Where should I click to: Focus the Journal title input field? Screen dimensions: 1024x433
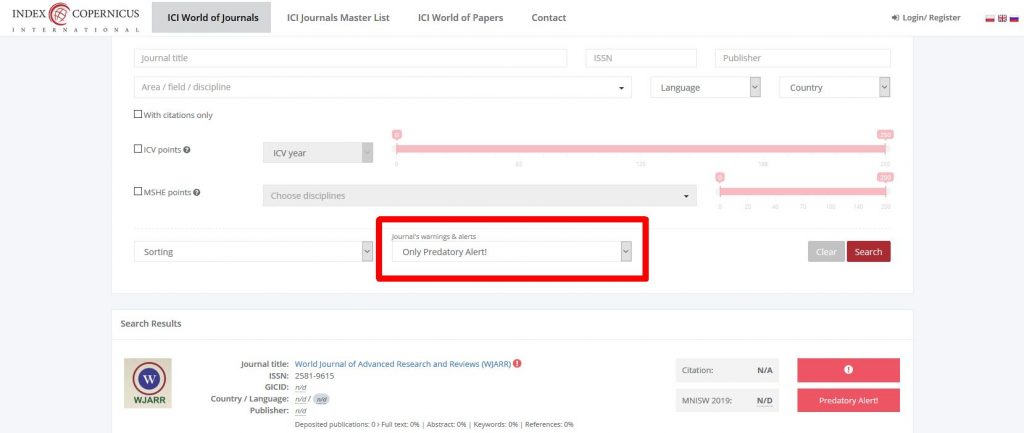(x=350, y=57)
